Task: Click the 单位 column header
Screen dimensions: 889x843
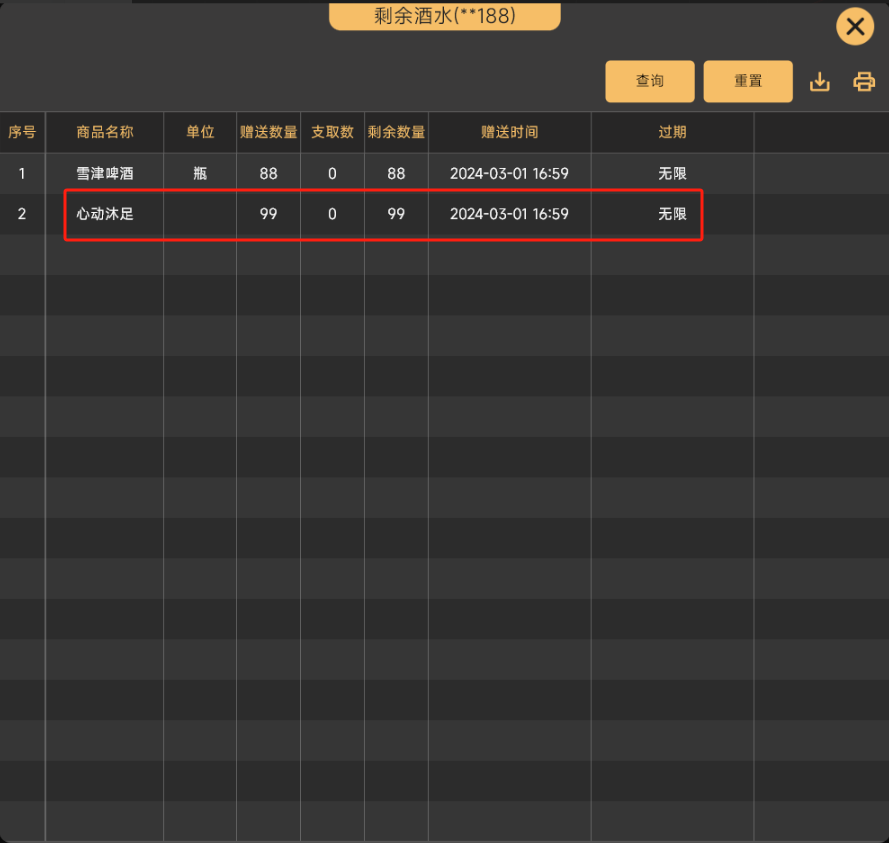Action: pyautogui.click(x=200, y=132)
